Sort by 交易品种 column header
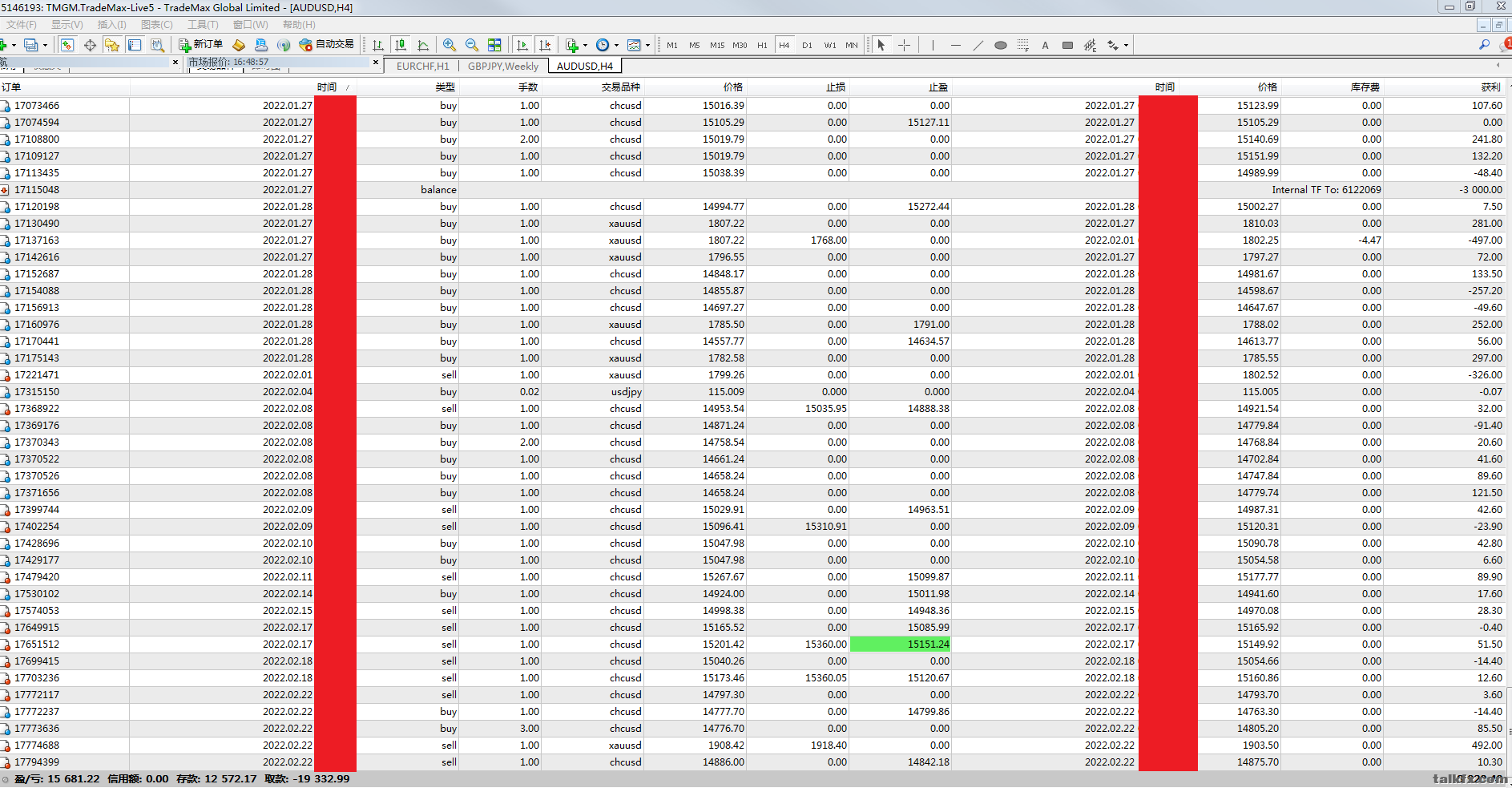 tap(621, 87)
